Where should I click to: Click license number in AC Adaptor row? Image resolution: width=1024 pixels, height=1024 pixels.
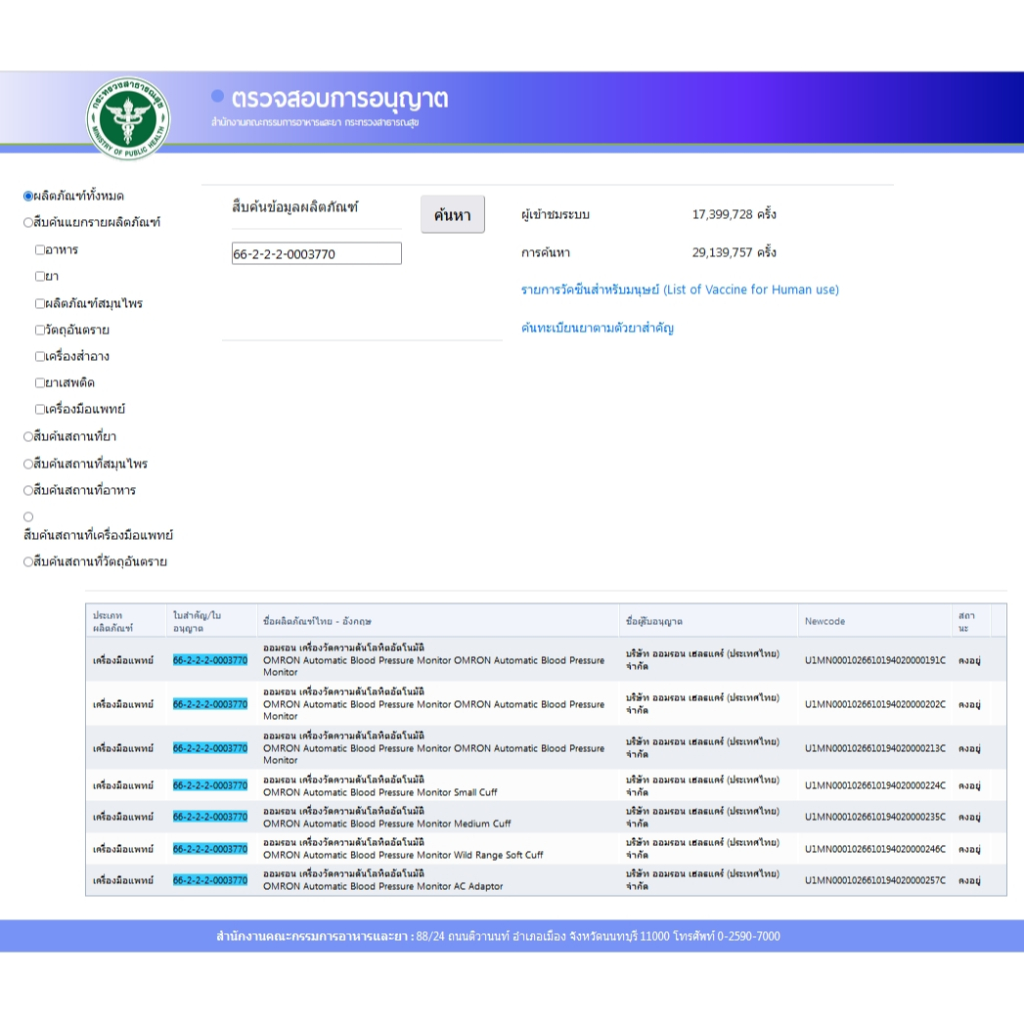tap(210, 880)
